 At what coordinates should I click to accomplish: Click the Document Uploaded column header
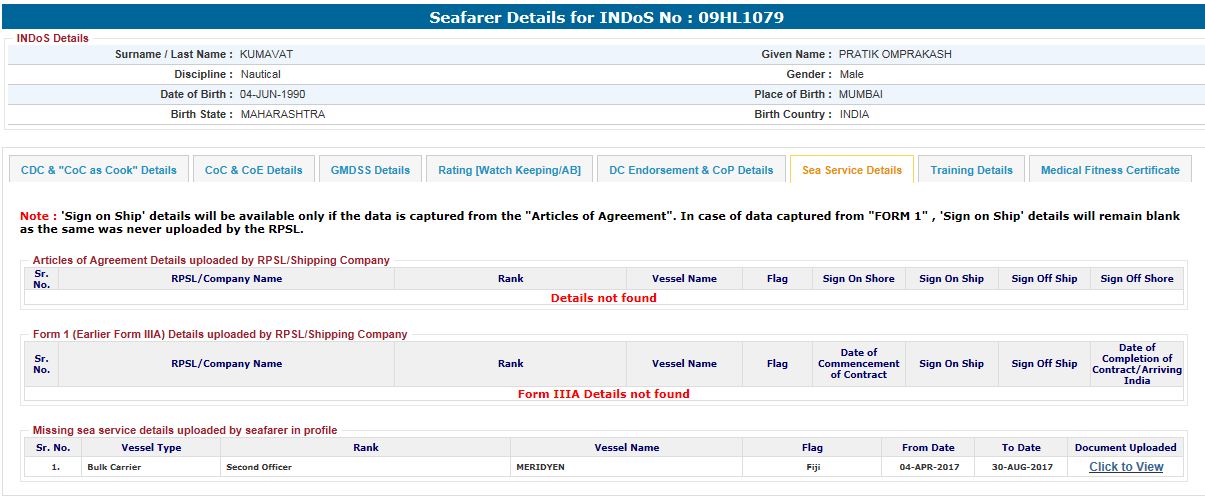tap(1125, 448)
